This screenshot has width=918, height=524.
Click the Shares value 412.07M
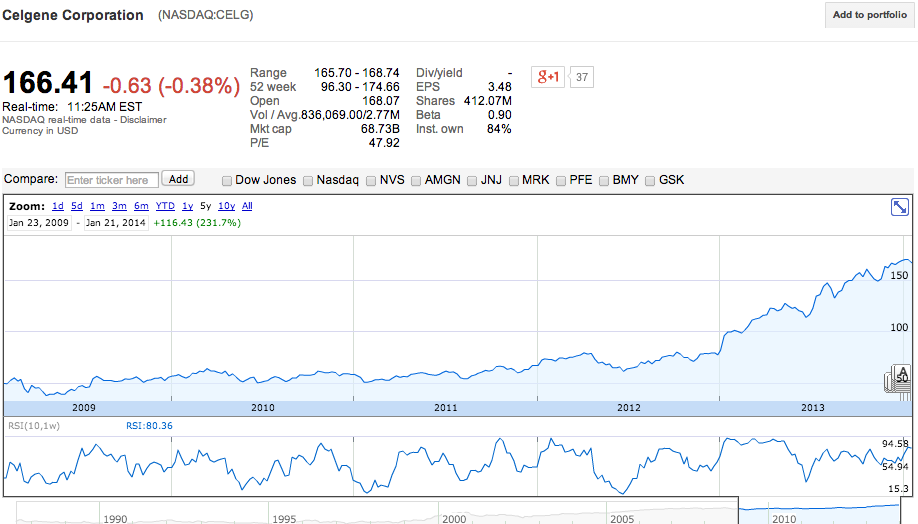pos(488,101)
